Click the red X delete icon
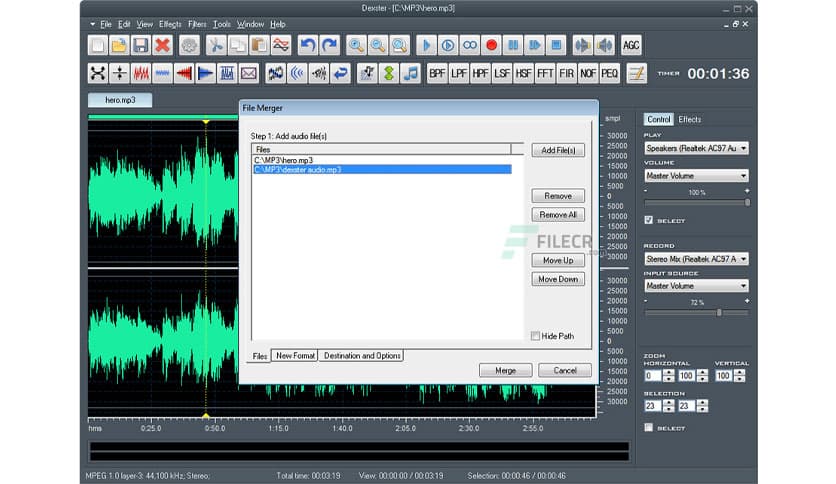The width and height of the screenshot is (836, 484). [x=162, y=45]
